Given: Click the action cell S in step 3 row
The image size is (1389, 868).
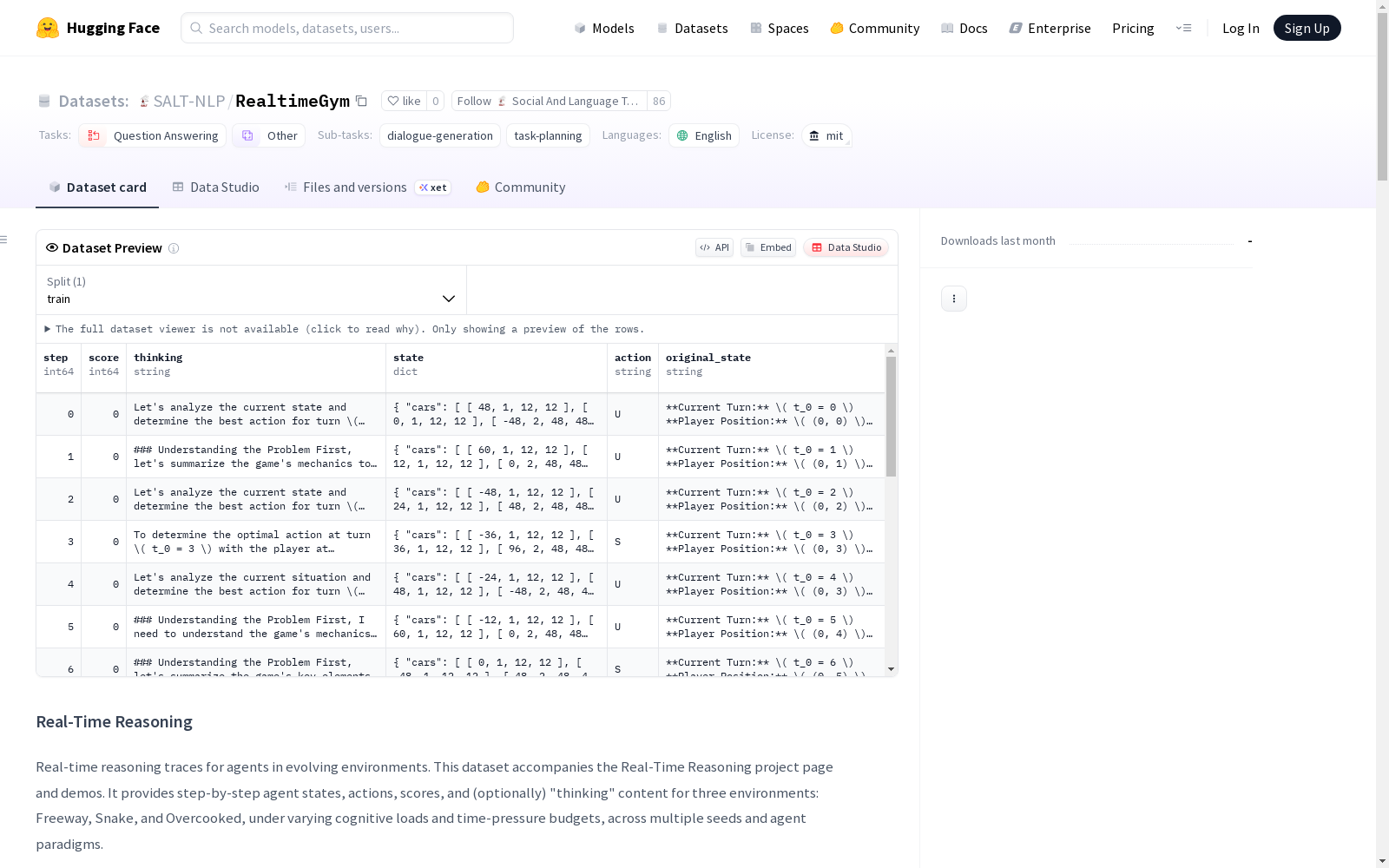Looking at the screenshot, I should 633,542.
